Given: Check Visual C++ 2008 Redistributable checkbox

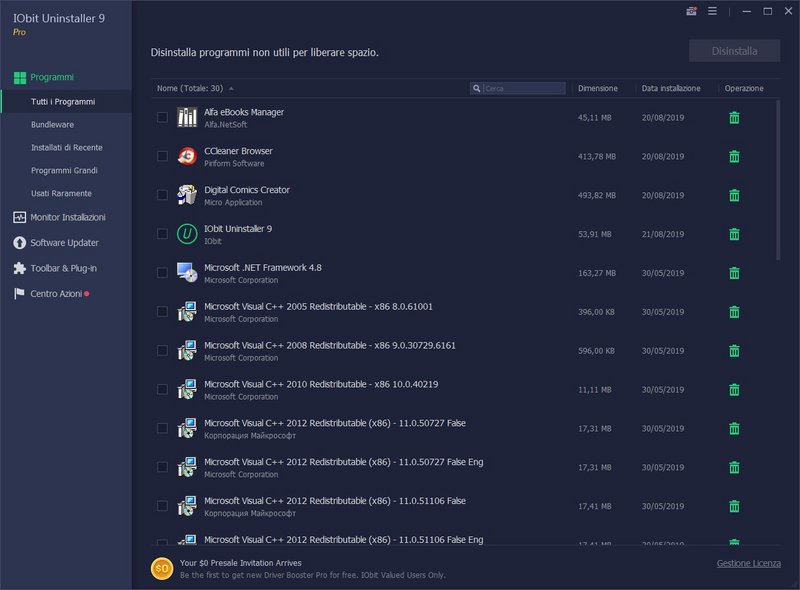Looking at the screenshot, I should point(162,351).
